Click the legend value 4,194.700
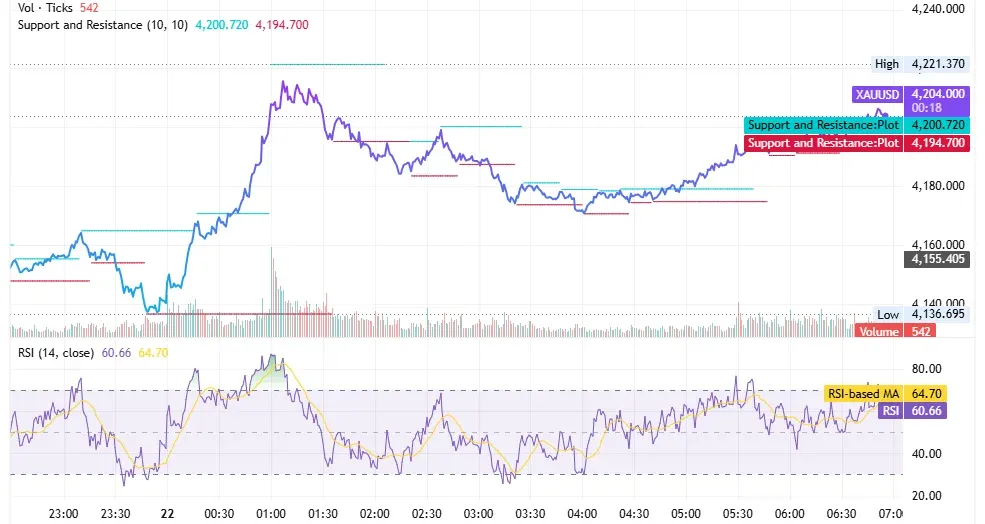Image resolution: width=985 pixels, height=524 pixels. (282, 25)
